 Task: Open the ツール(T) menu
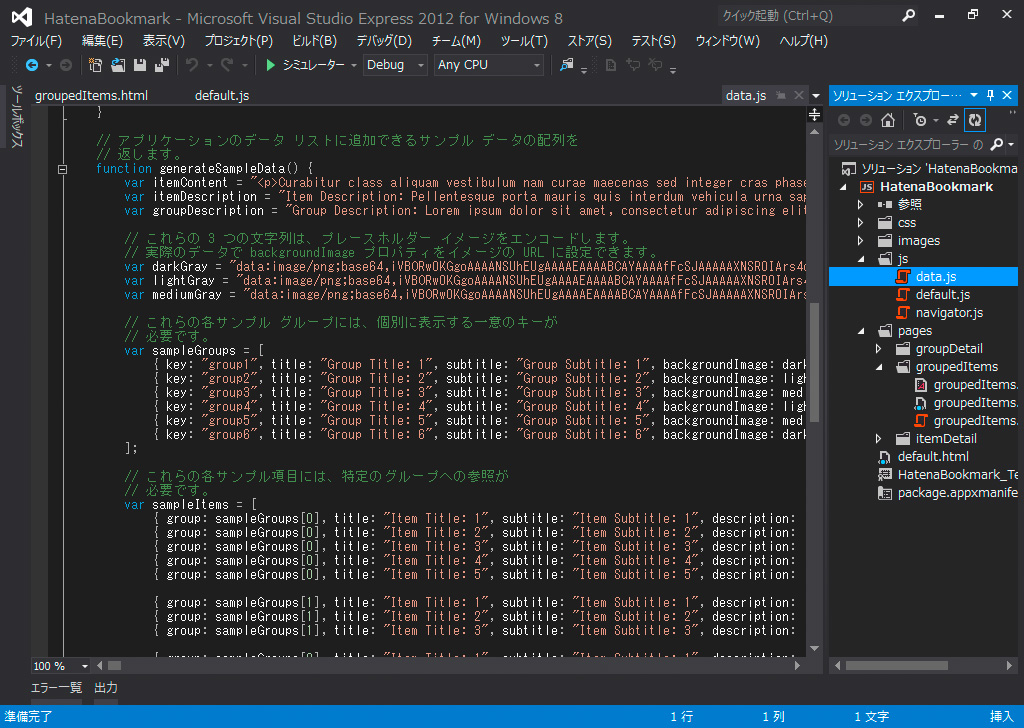[524, 41]
